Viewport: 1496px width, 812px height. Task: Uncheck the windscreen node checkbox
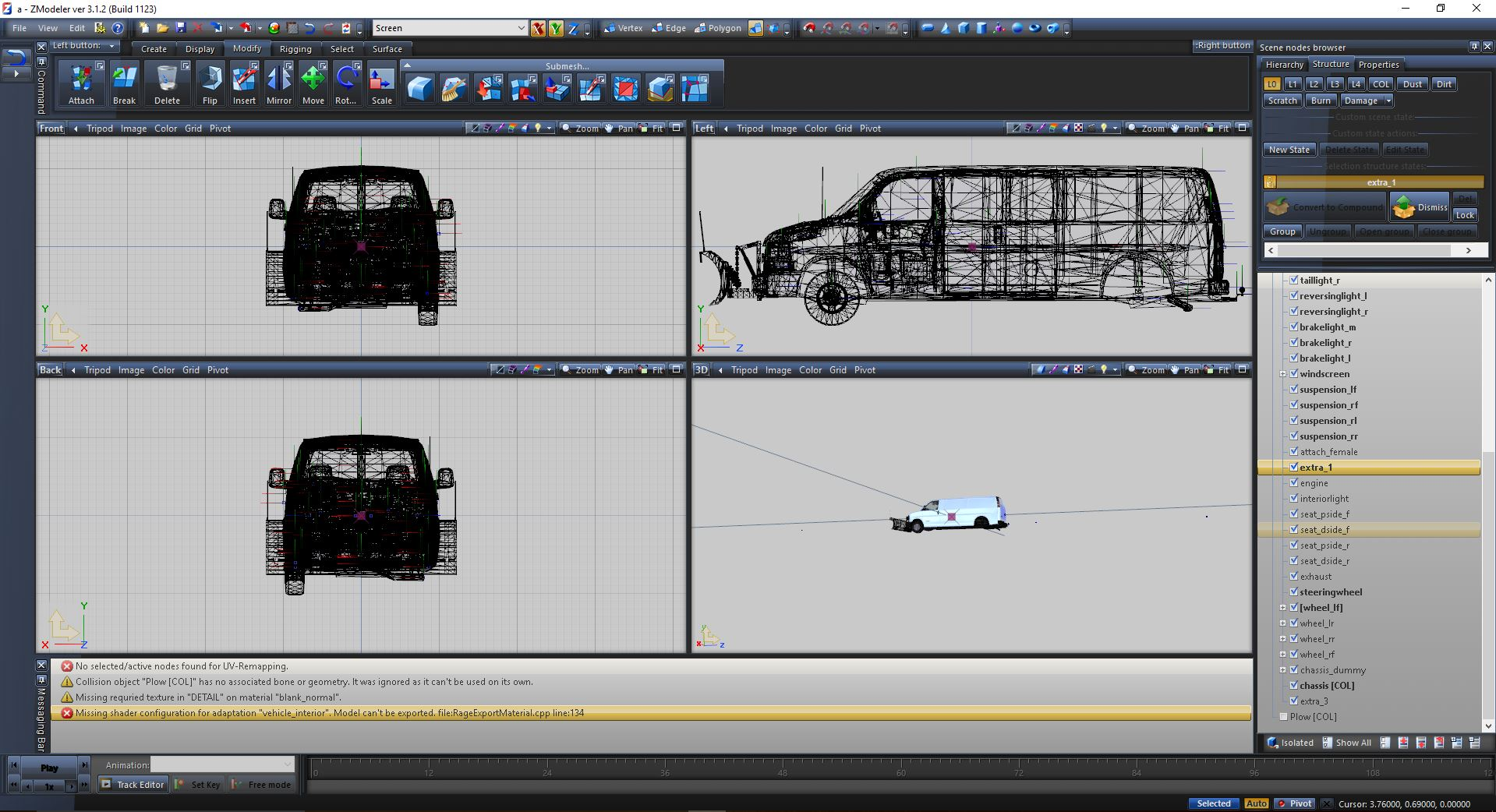[x=1293, y=373]
